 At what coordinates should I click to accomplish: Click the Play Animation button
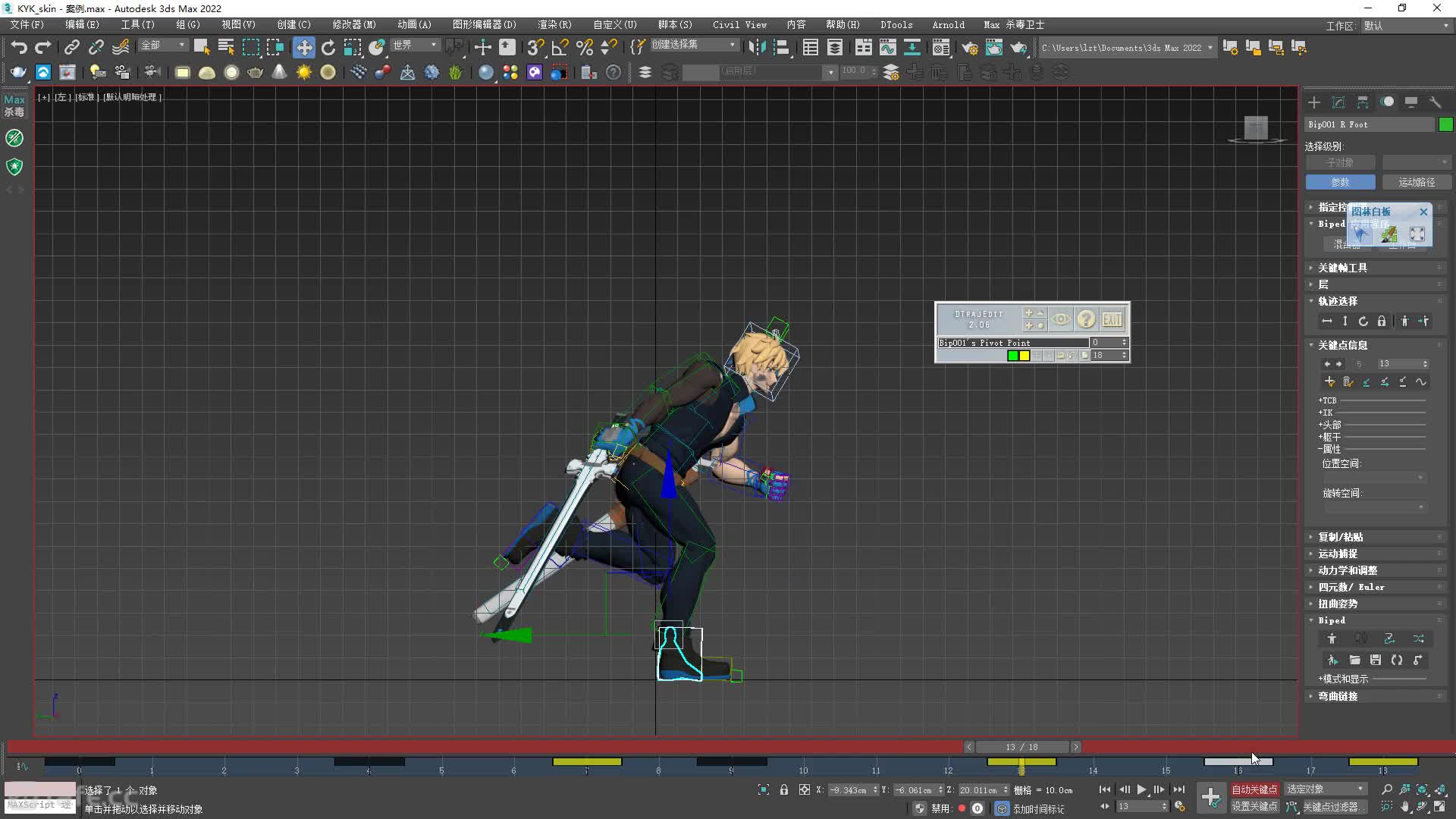coord(1141,789)
